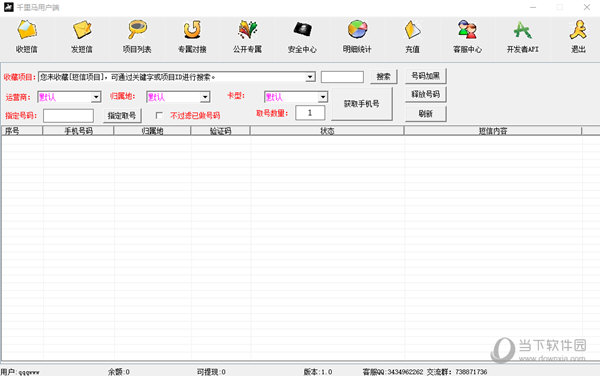This screenshot has height=376, width=600.
Task: Open the 归属地 location dropdown
Action: (x=205, y=97)
